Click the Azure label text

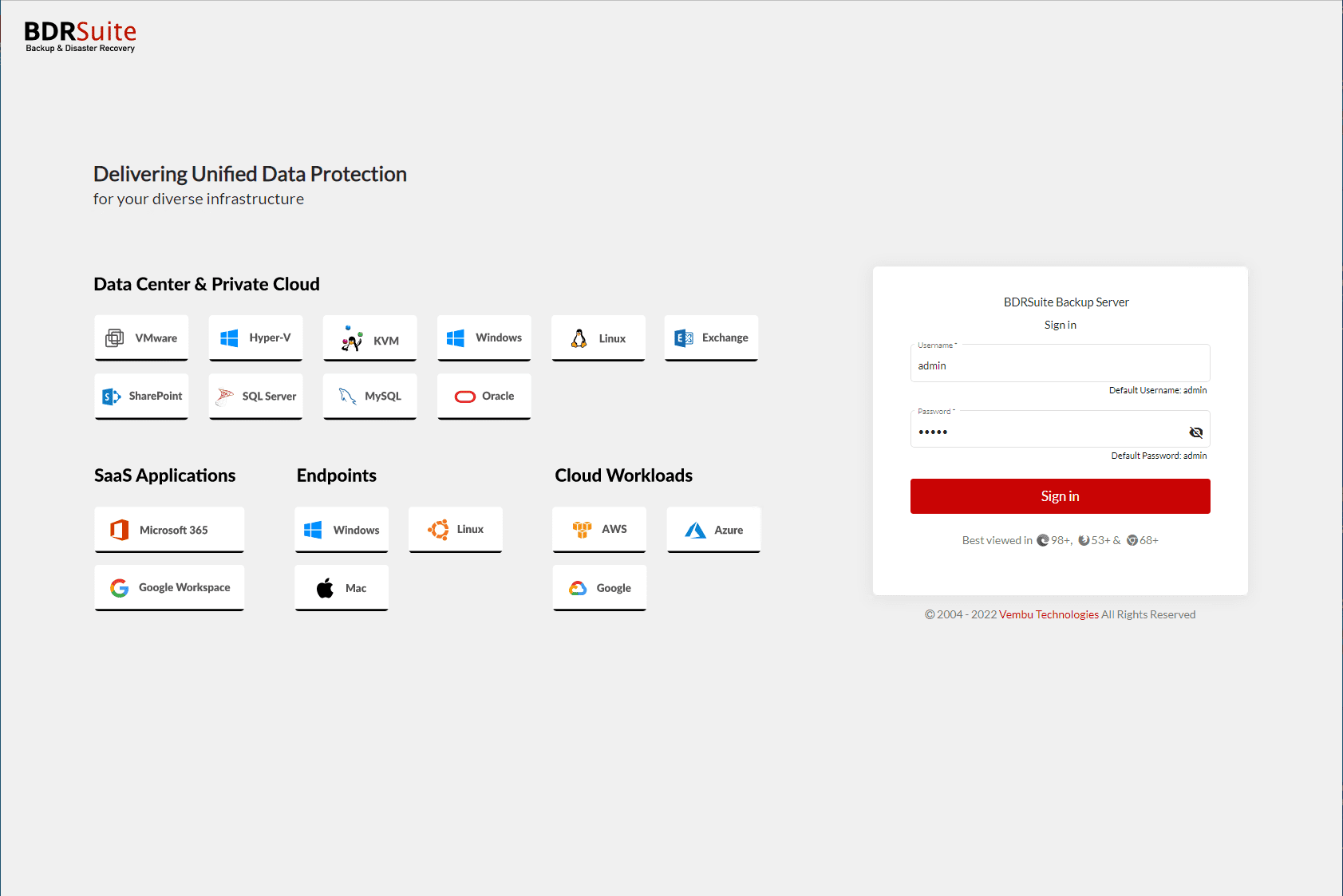click(729, 530)
